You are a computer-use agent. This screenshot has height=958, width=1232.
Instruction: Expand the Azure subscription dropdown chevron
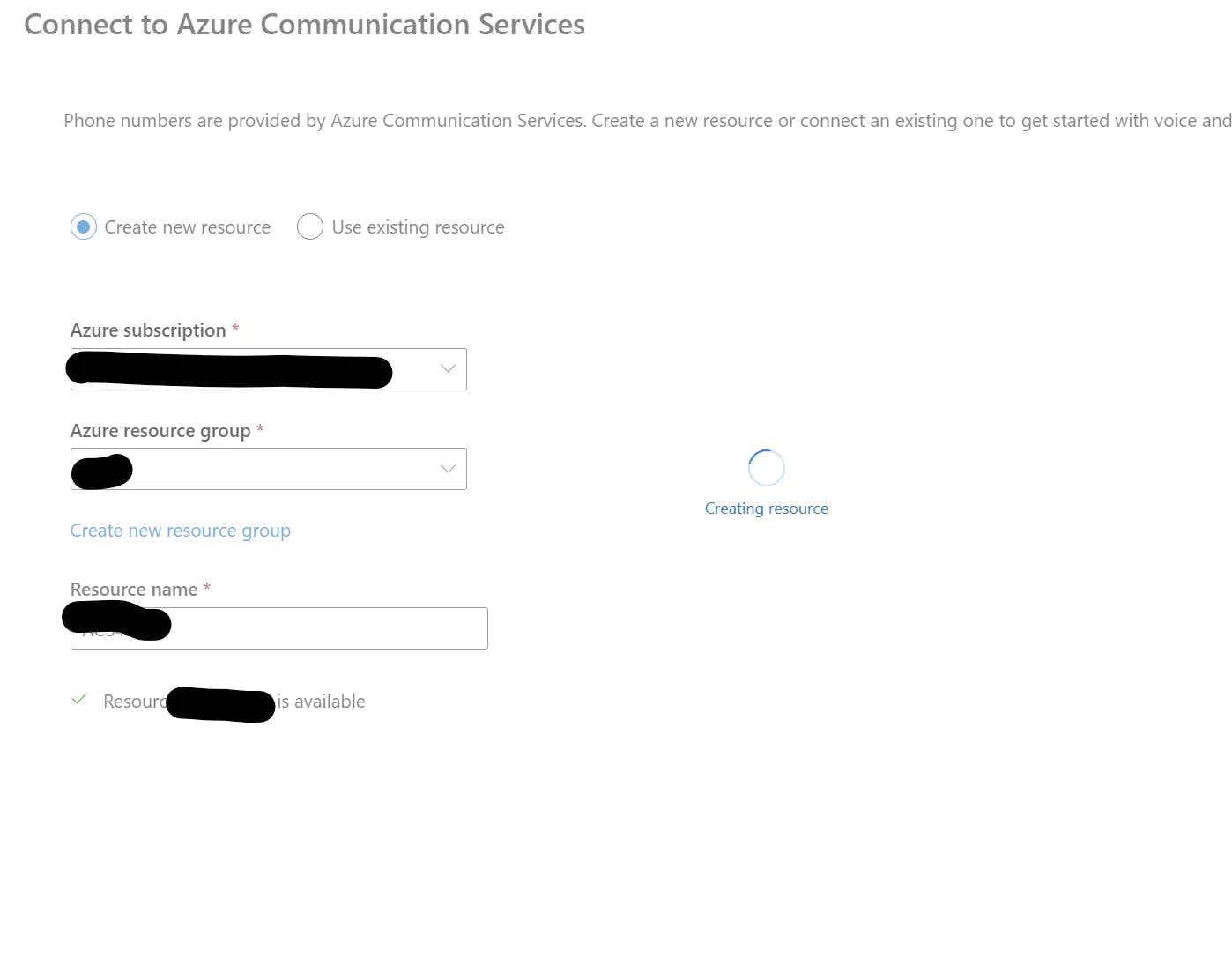click(448, 368)
